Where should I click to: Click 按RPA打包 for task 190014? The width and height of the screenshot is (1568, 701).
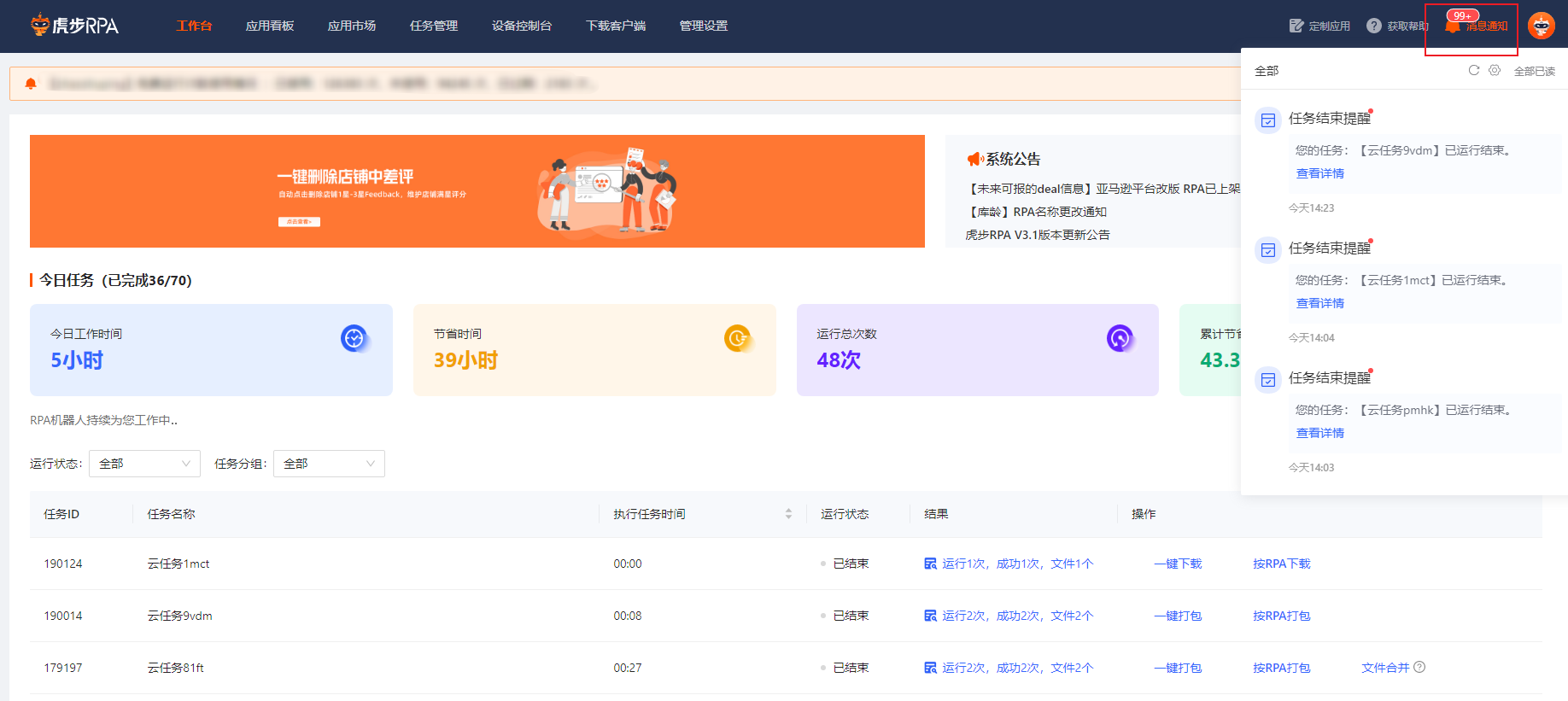coord(1282,616)
